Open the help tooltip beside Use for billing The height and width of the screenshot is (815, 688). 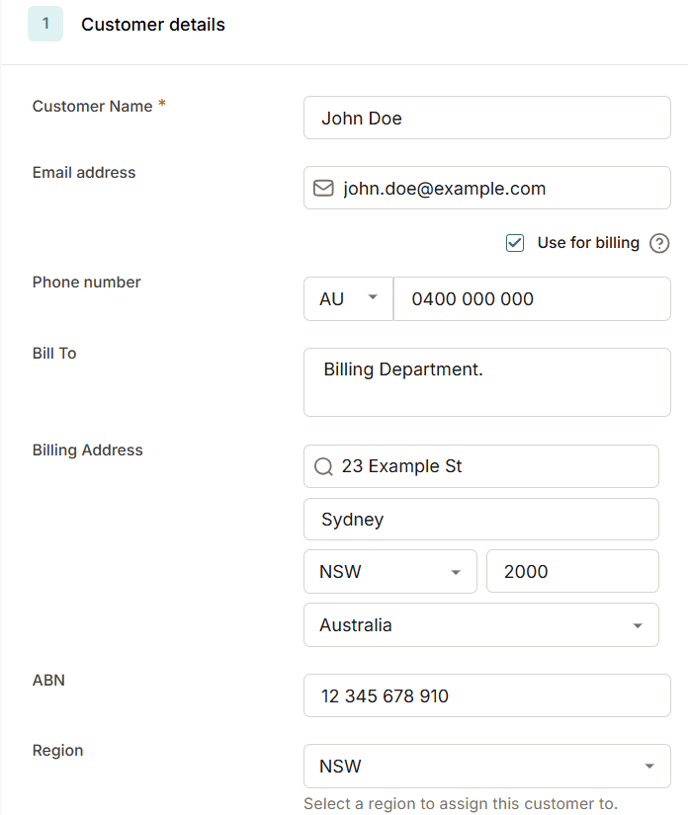pos(660,242)
